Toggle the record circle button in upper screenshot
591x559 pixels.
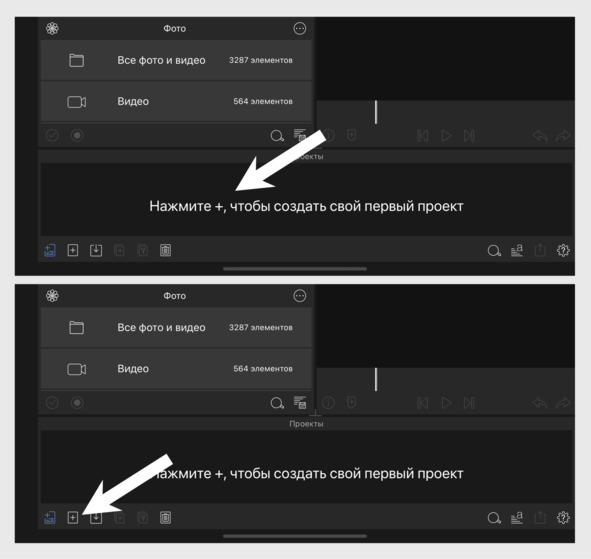click(77, 135)
